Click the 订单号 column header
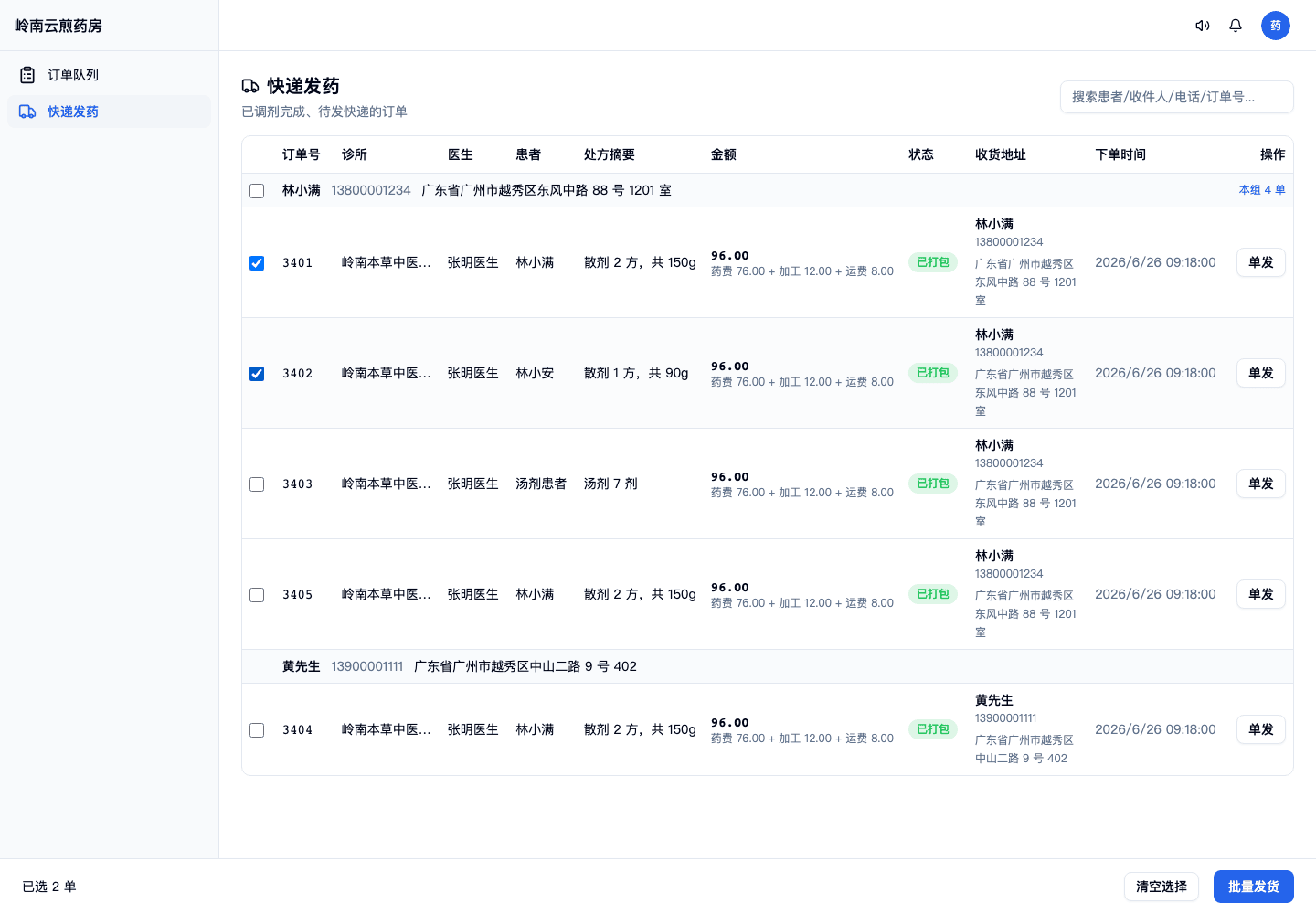The height and width of the screenshot is (914, 1316). coord(302,154)
